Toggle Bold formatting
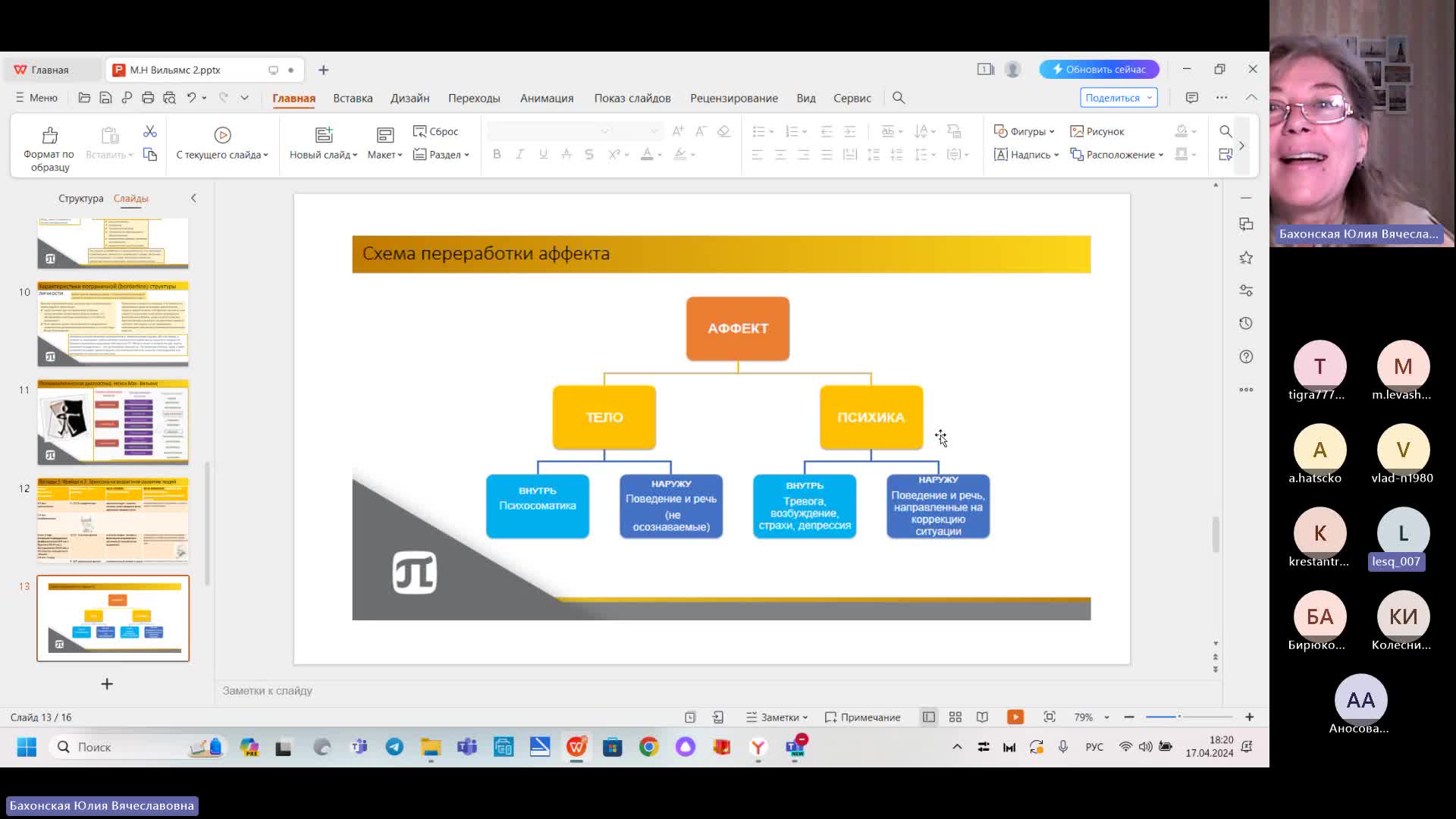The width and height of the screenshot is (1456, 819). 497,154
